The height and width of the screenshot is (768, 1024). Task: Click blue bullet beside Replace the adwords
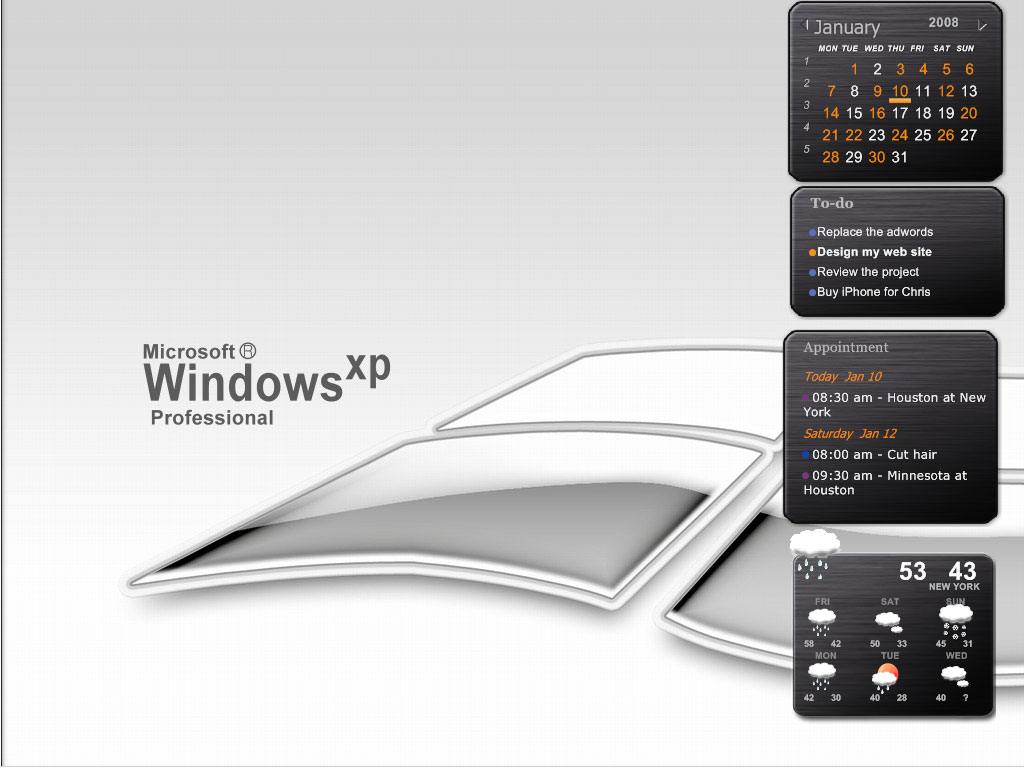(x=812, y=232)
